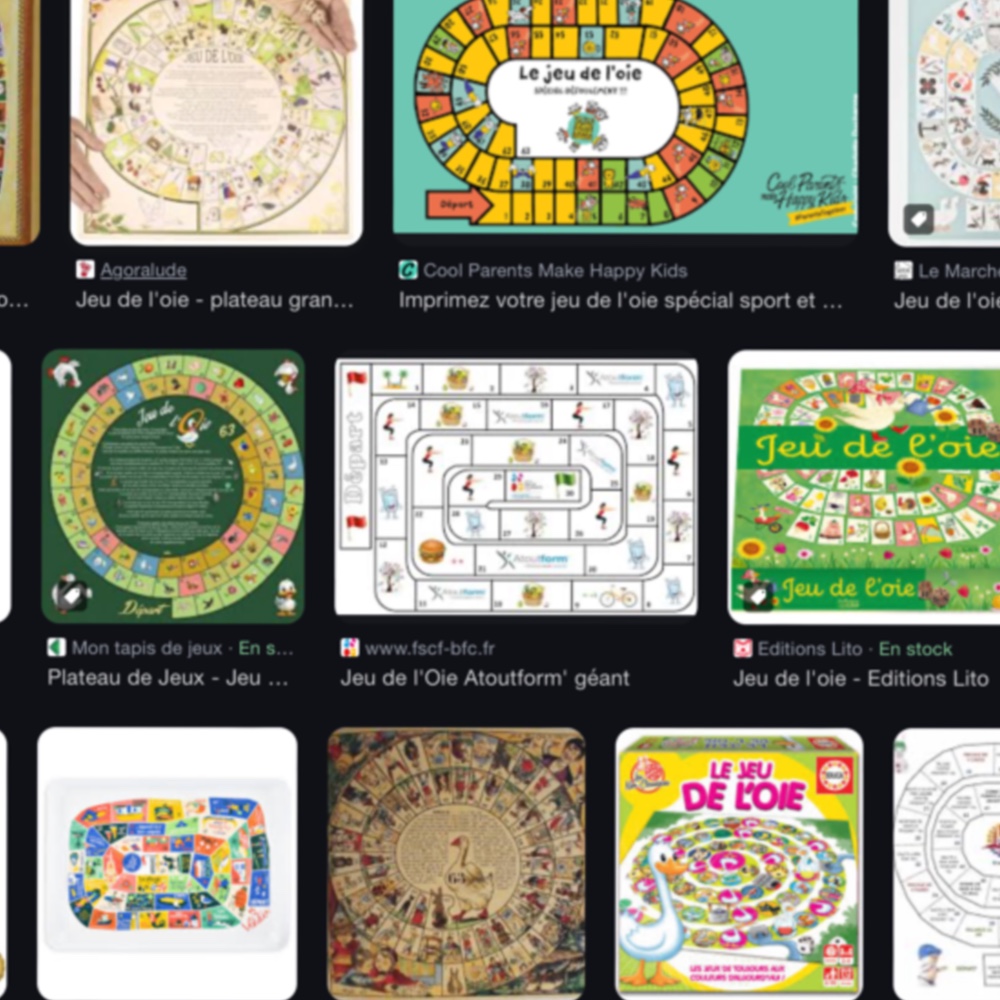Open the sport special jeu de l'oie thumbnail

point(625,117)
